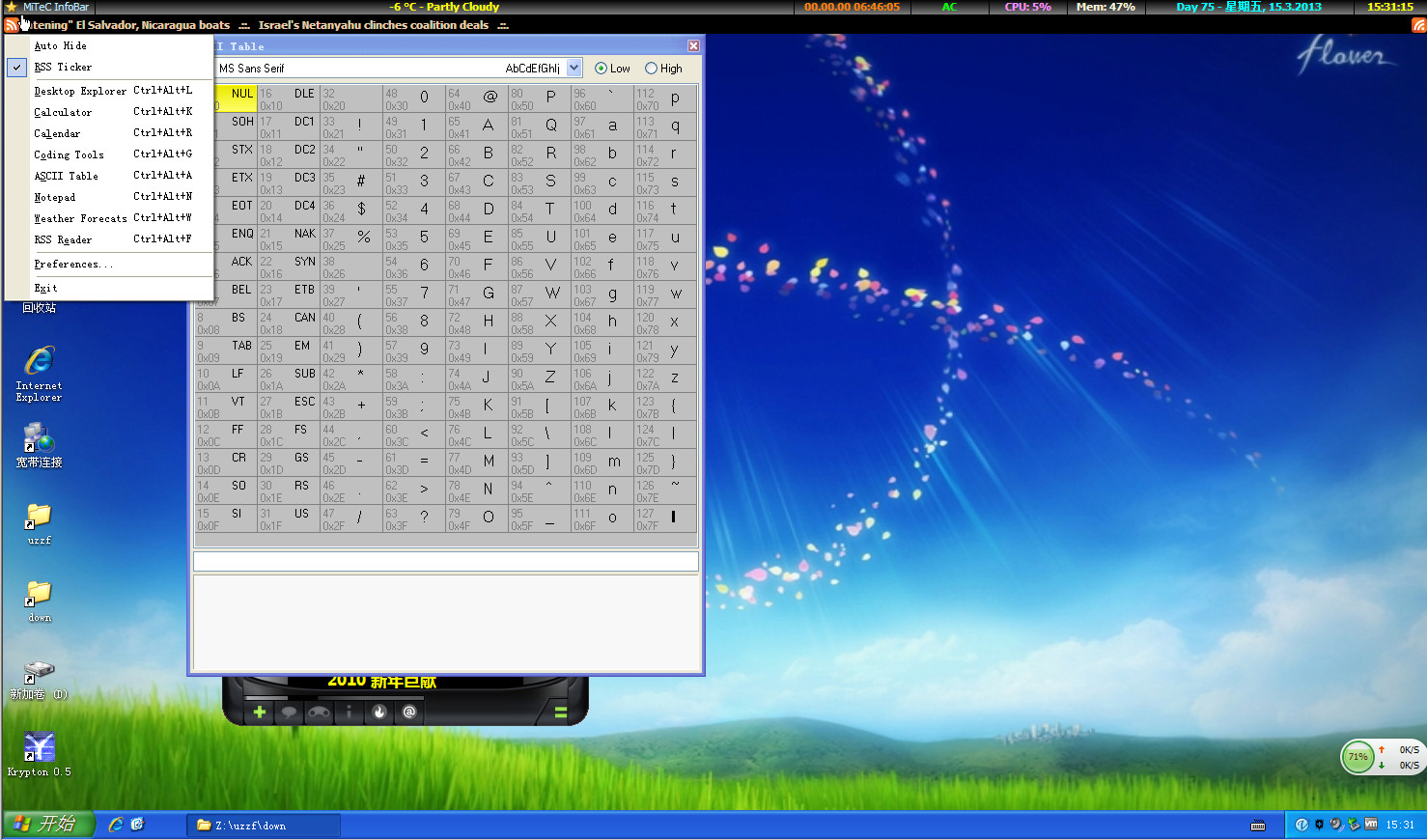Click the VMware 'vm' tray icon
This screenshot has height=840, width=1427.
click(1371, 825)
